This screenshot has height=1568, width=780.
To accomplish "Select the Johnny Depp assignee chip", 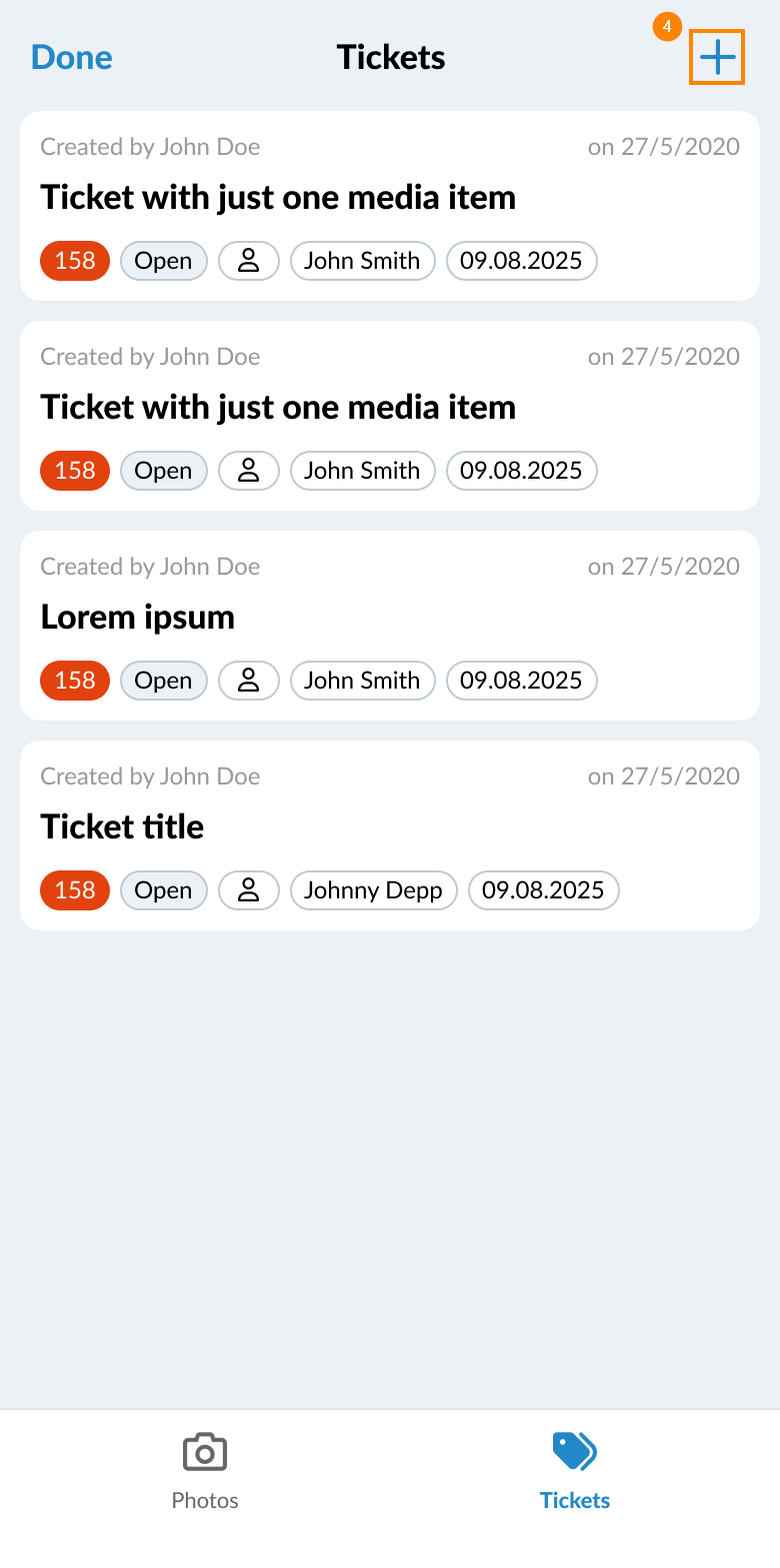I will (373, 890).
